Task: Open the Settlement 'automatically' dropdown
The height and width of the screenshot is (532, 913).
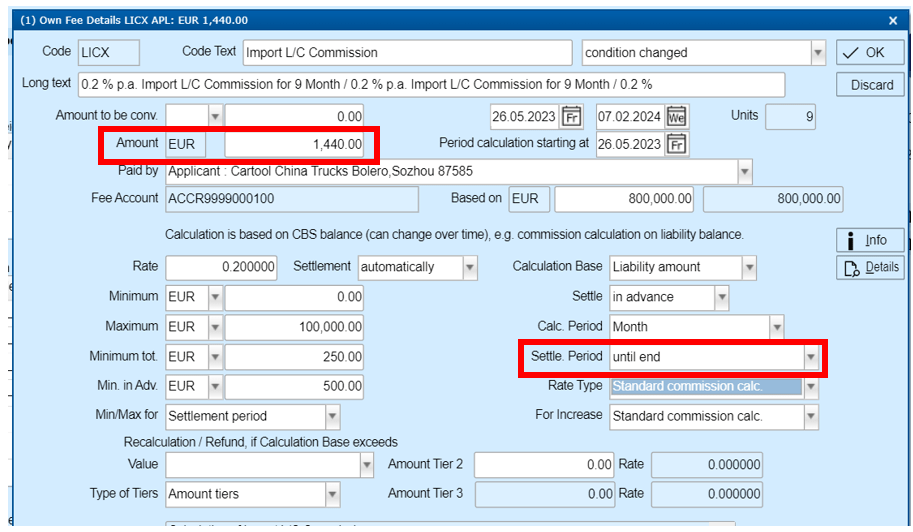Action: coord(470,268)
